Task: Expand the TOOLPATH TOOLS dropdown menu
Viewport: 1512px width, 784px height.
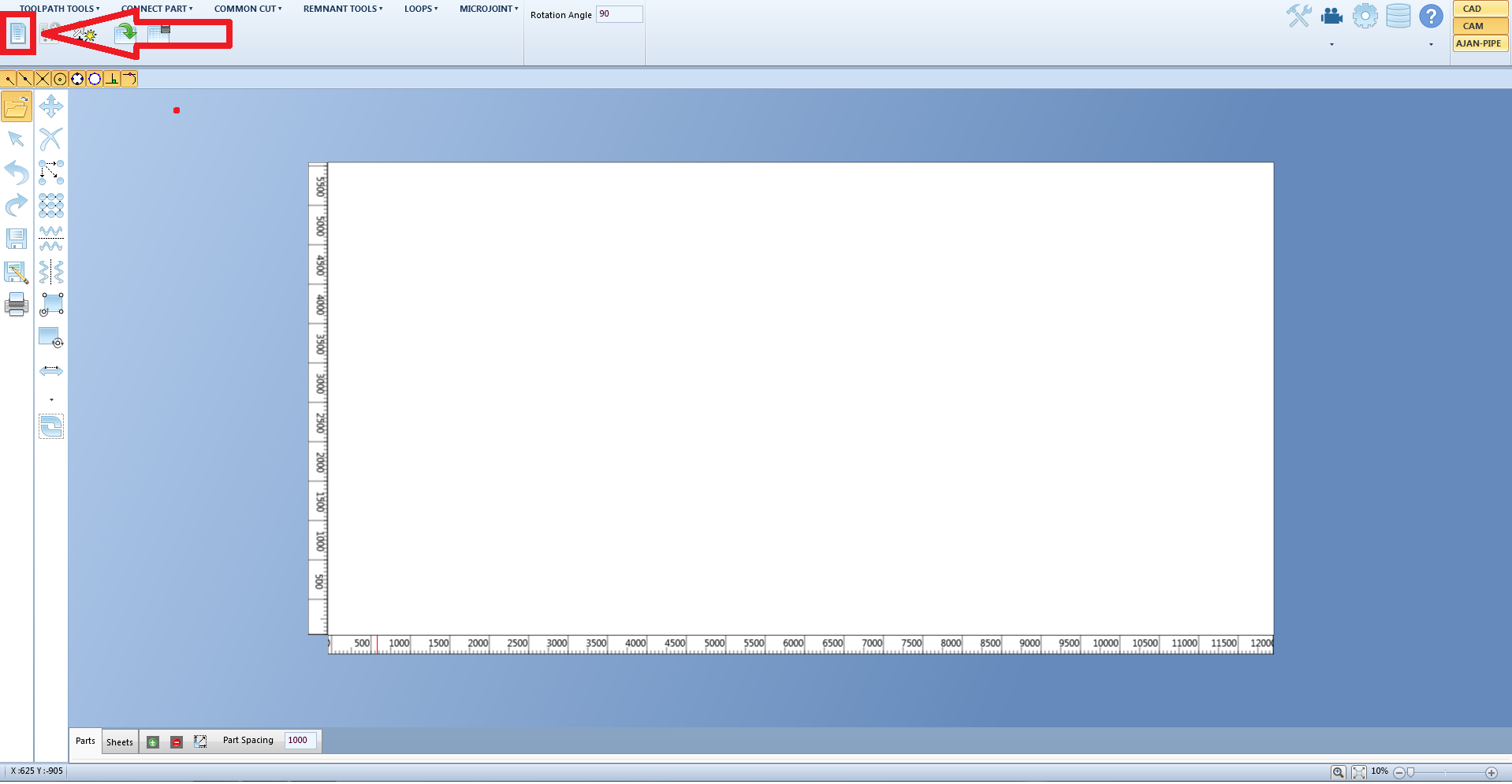Action: pyautogui.click(x=59, y=9)
